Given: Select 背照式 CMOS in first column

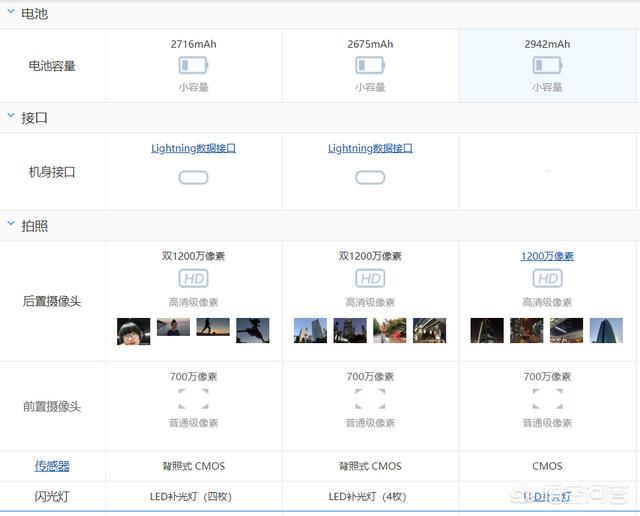Looking at the screenshot, I should (193, 466).
